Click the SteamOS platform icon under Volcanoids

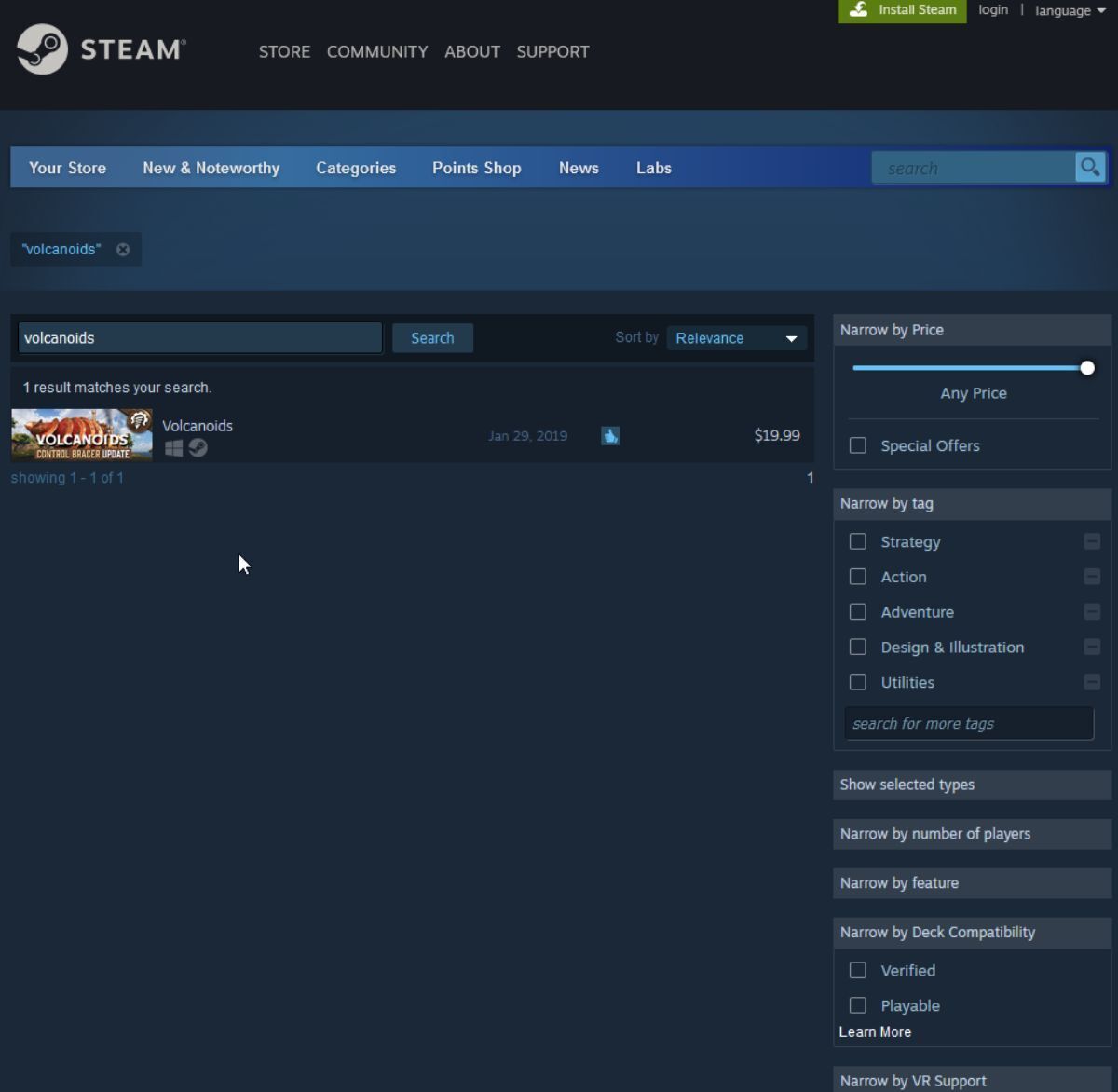click(198, 448)
